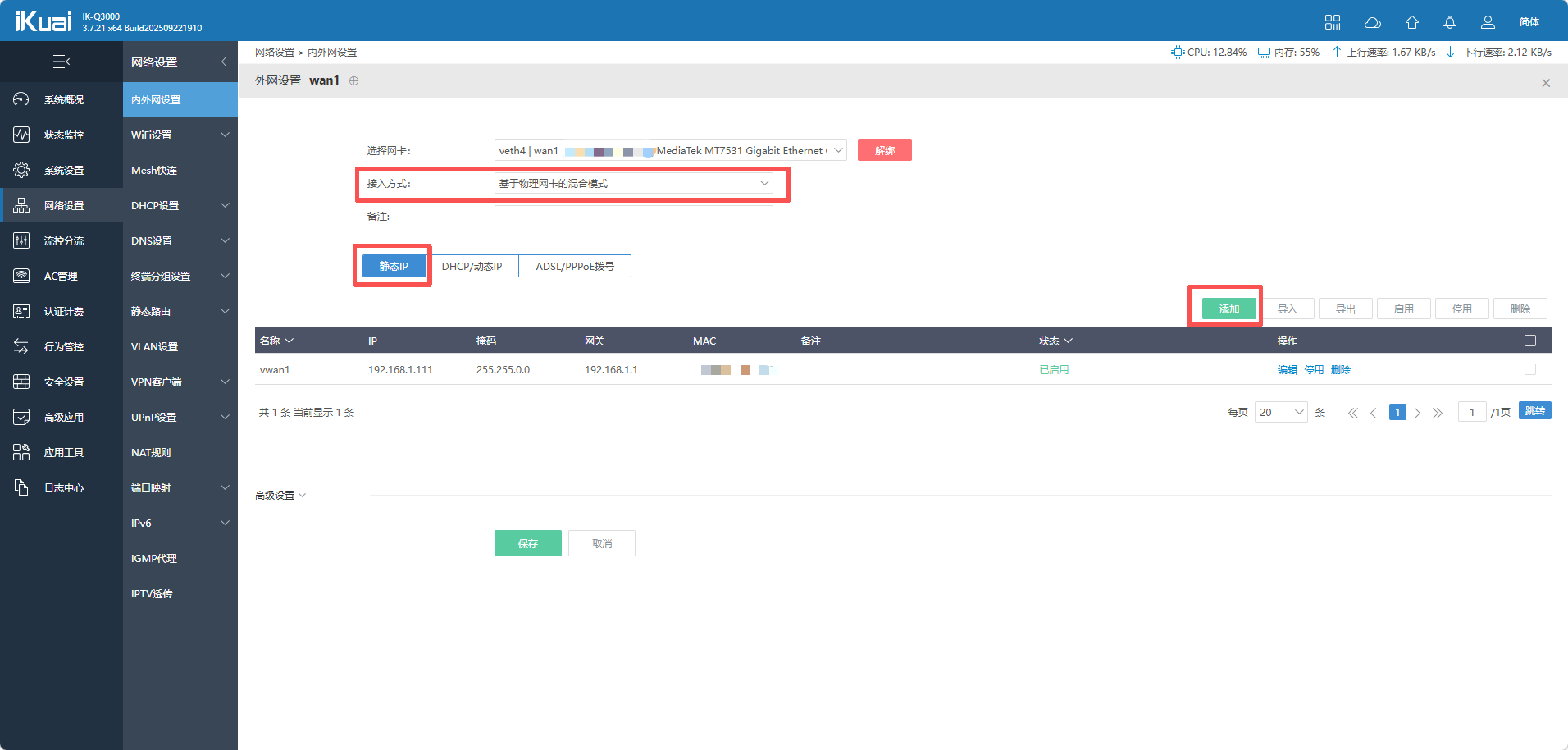The height and width of the screenshot is (750, 1568).
Task: Switch to the DHCP/动态IP tab
Action: (472, 266)
